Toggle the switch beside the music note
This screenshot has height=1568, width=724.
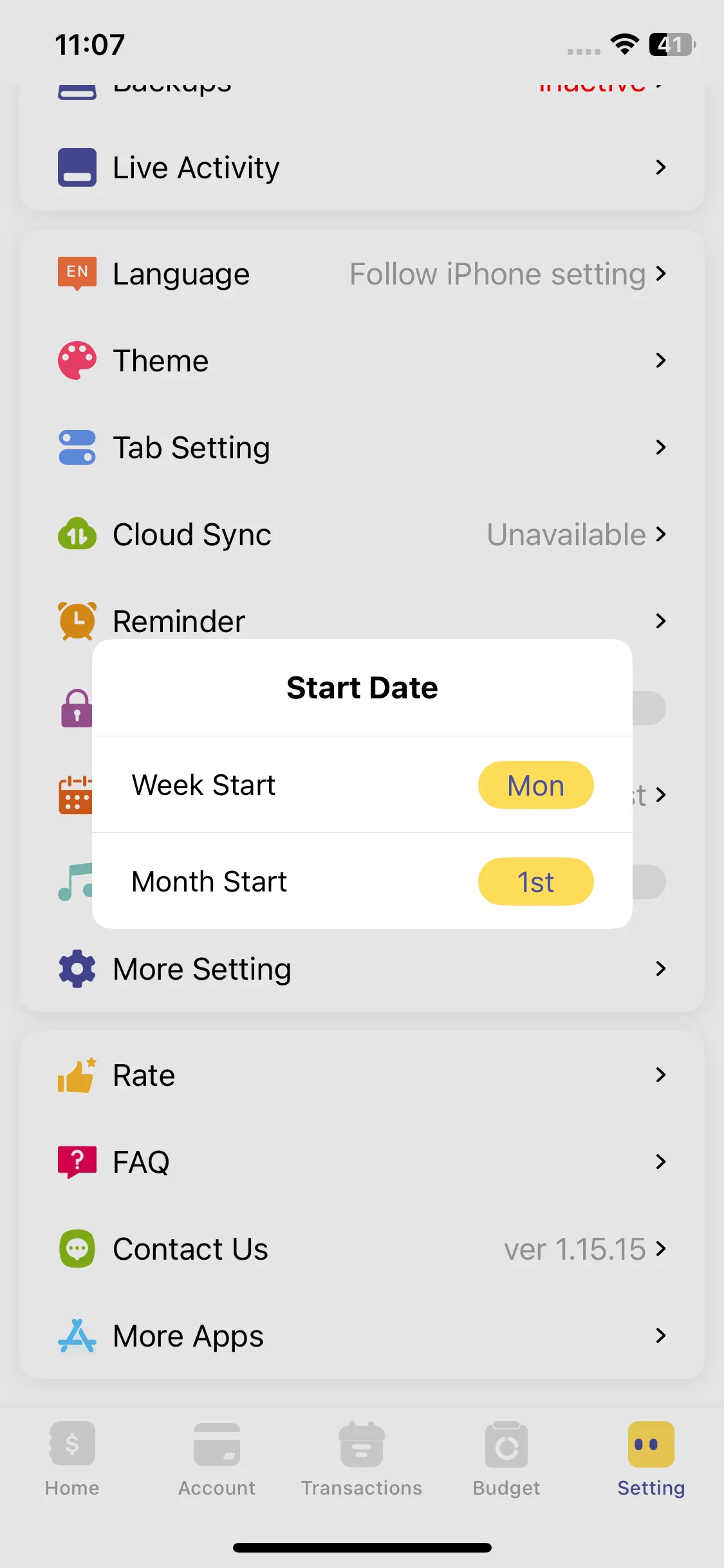649,882
